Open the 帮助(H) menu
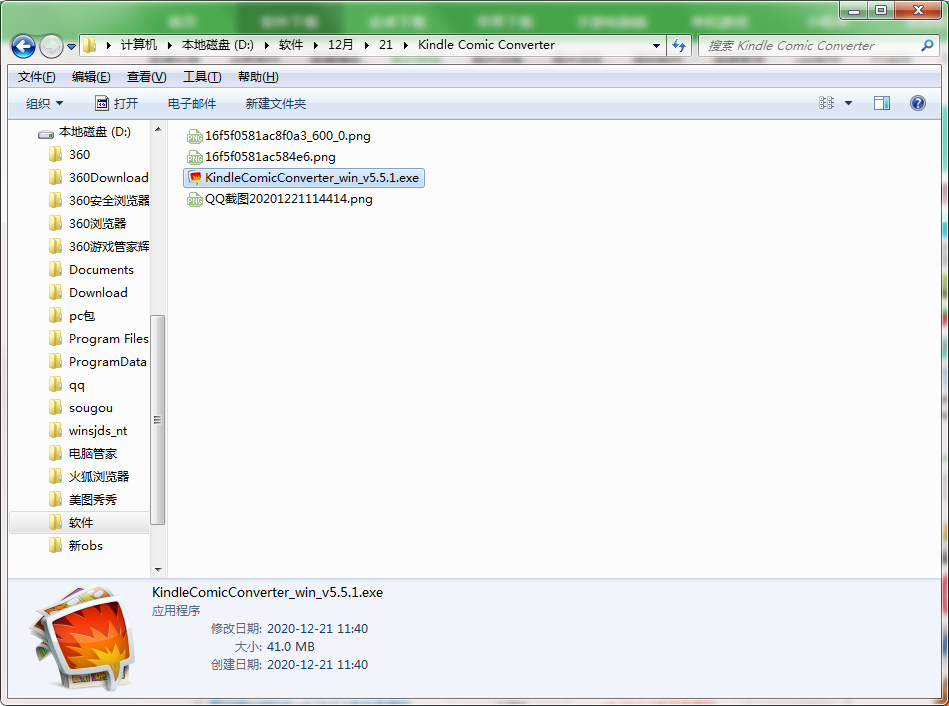 point(258,77)
